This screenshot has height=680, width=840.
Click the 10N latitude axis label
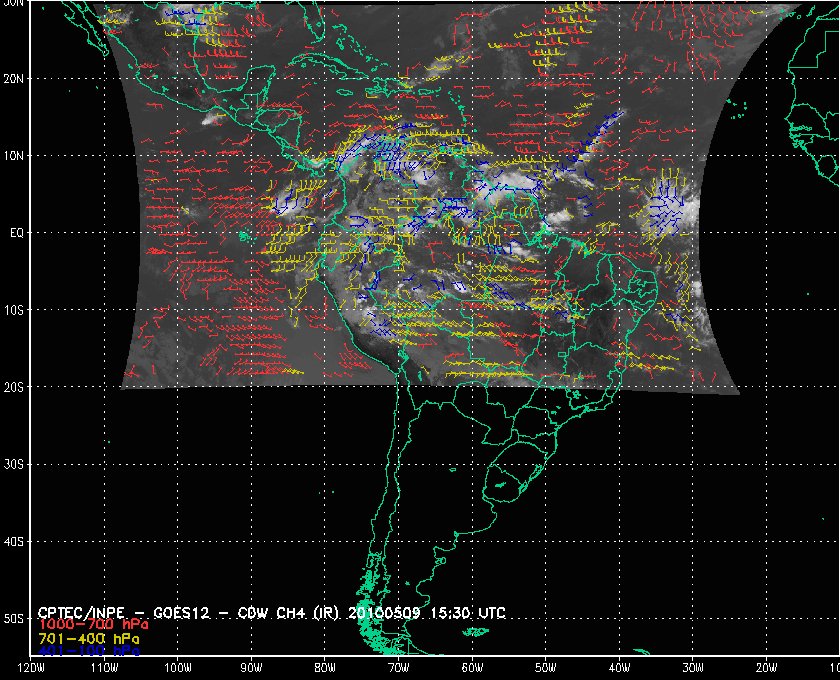click(15, 155)
